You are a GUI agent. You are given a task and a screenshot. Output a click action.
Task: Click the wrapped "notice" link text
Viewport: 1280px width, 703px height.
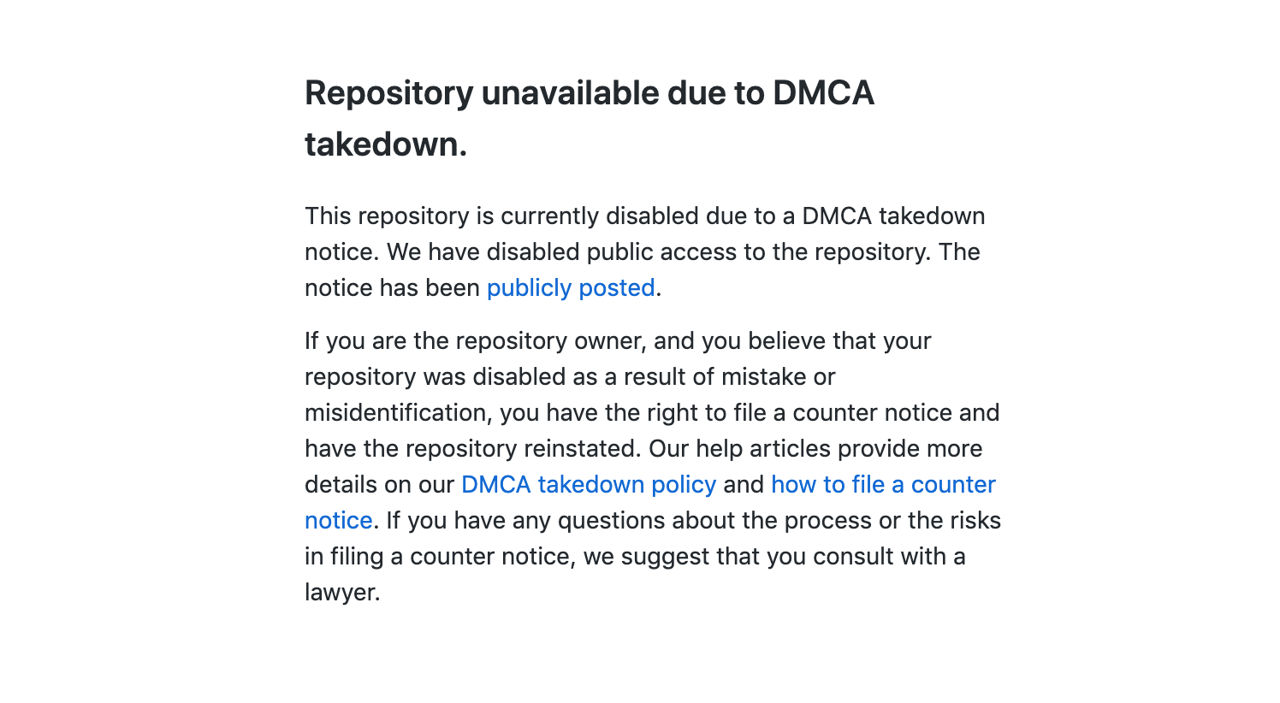coord(338,520)
